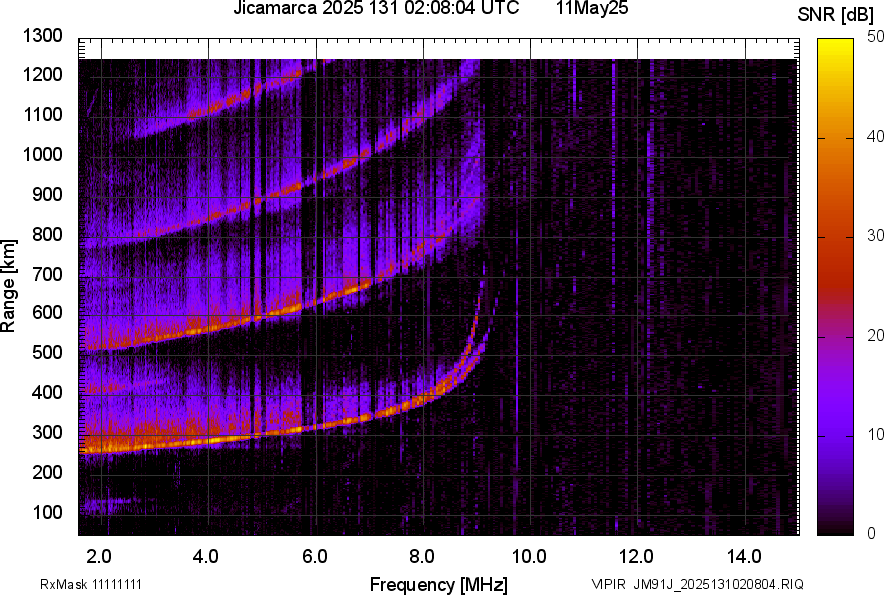
Task: Click the colorbar tick label '10'
Action: (875, 435)
